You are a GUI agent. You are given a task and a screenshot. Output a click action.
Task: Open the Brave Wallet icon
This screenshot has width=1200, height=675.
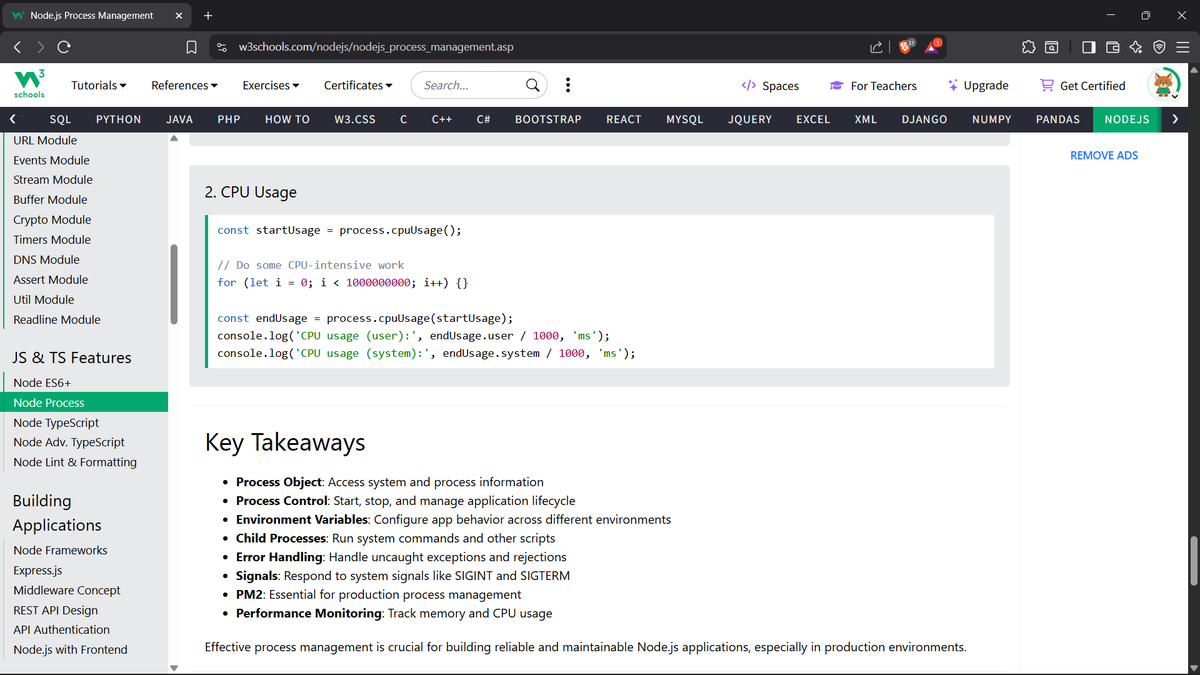tap(1112, 47)
